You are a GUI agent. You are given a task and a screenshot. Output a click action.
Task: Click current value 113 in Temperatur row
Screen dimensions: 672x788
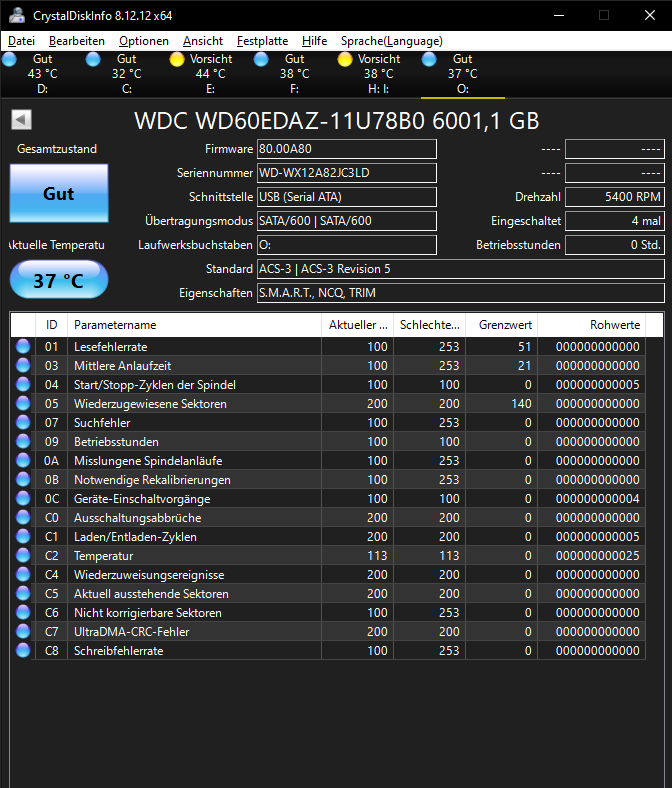point(377,555)
